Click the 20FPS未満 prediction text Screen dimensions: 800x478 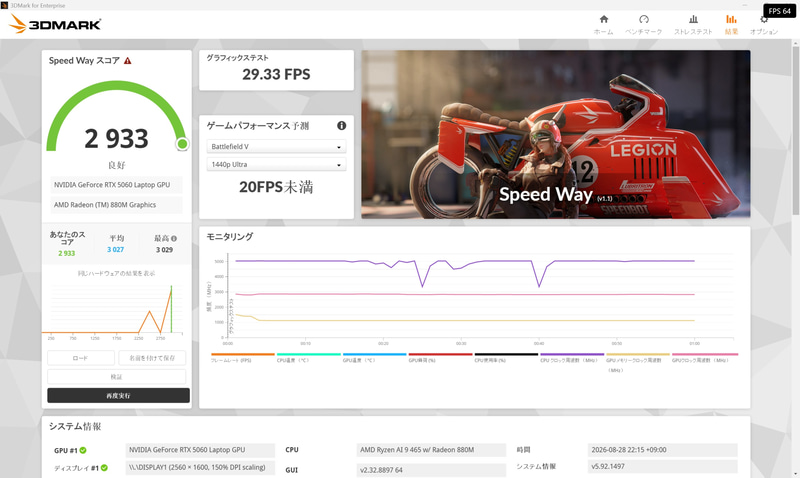click(x=276, y=187)
